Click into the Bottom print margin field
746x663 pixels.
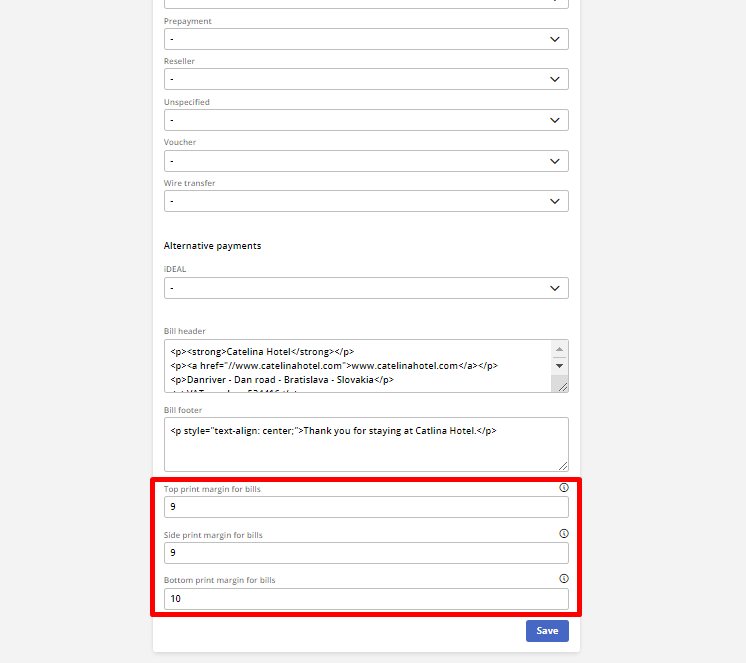366,599
